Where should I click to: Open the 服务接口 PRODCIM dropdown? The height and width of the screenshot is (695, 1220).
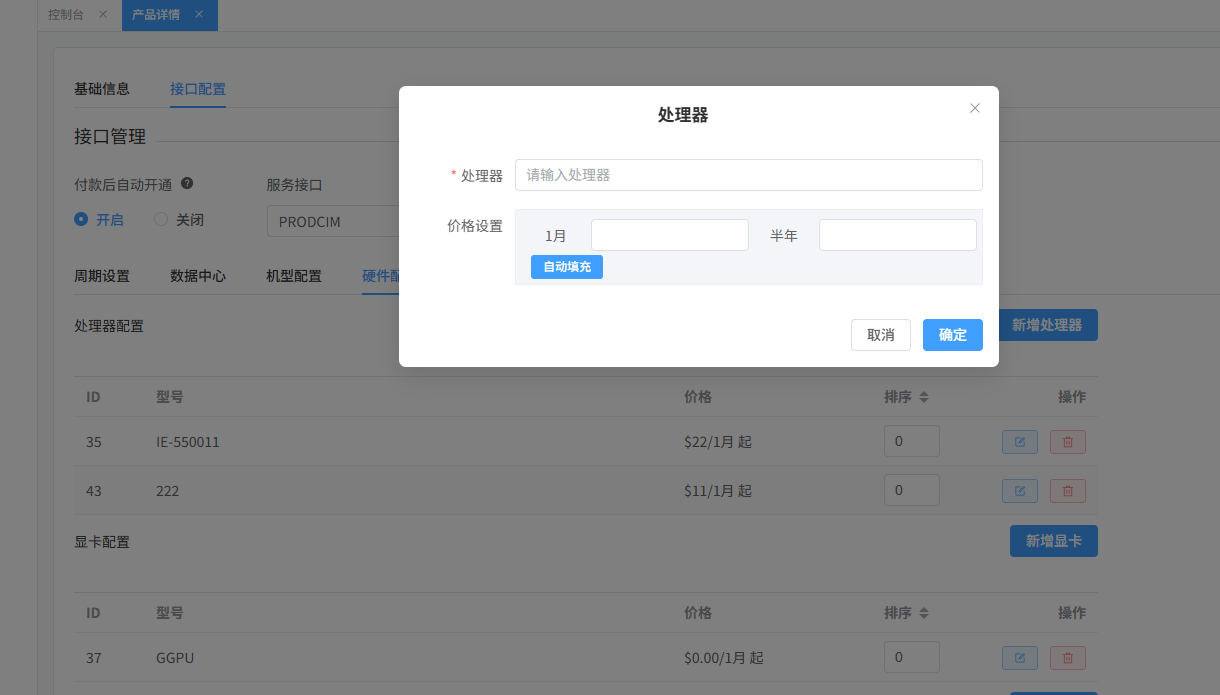(333, 221)
